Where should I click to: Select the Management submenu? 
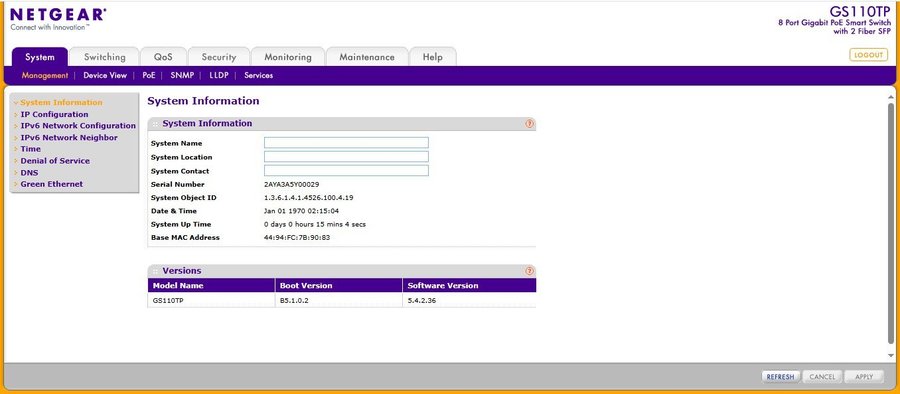pos(45,75)
